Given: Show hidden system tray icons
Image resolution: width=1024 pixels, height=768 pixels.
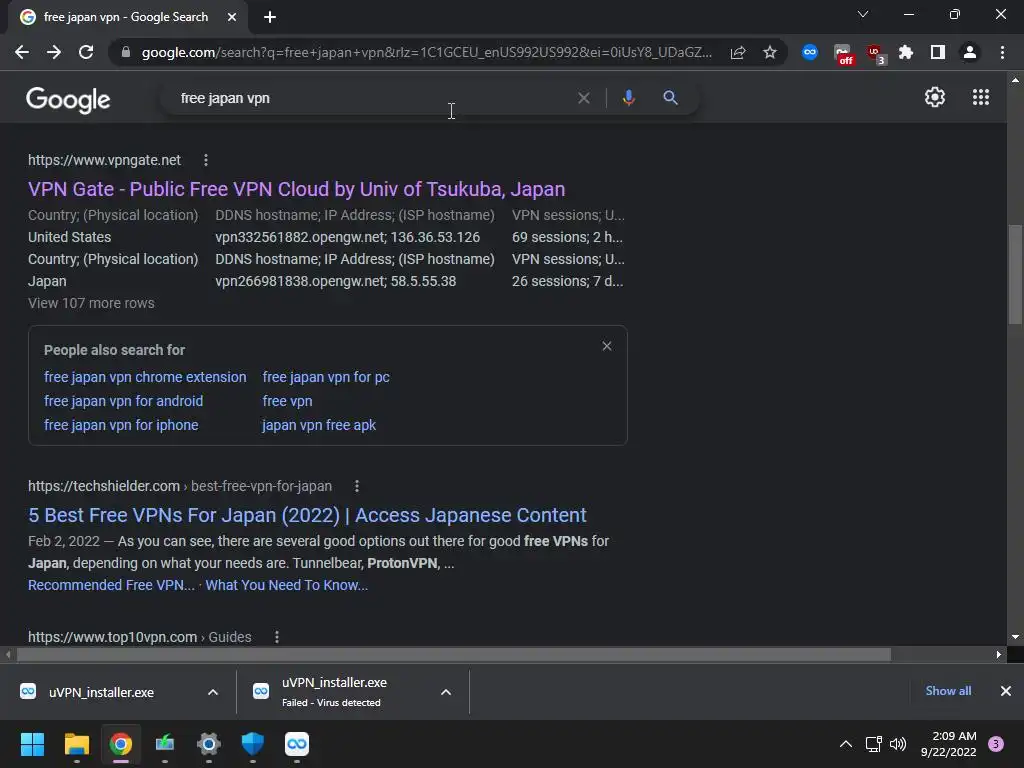Looking at the screenshot, I should tap(846, 744).
